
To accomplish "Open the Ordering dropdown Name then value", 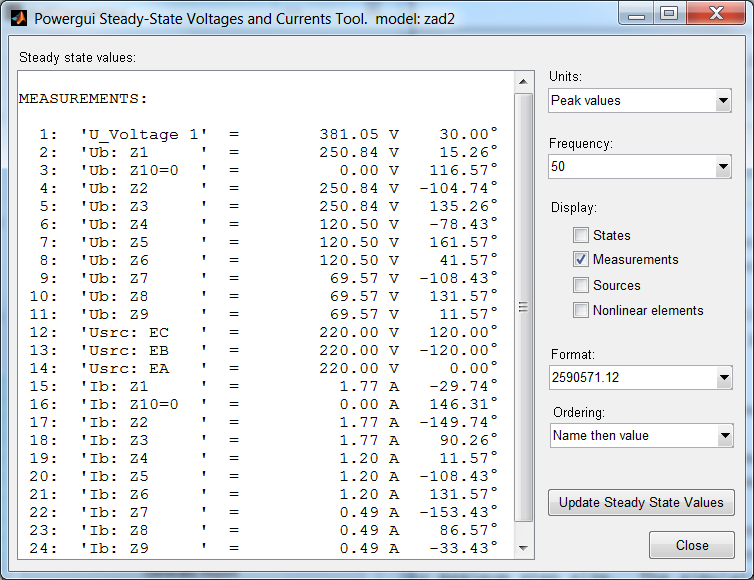I will tap(641, 436).
